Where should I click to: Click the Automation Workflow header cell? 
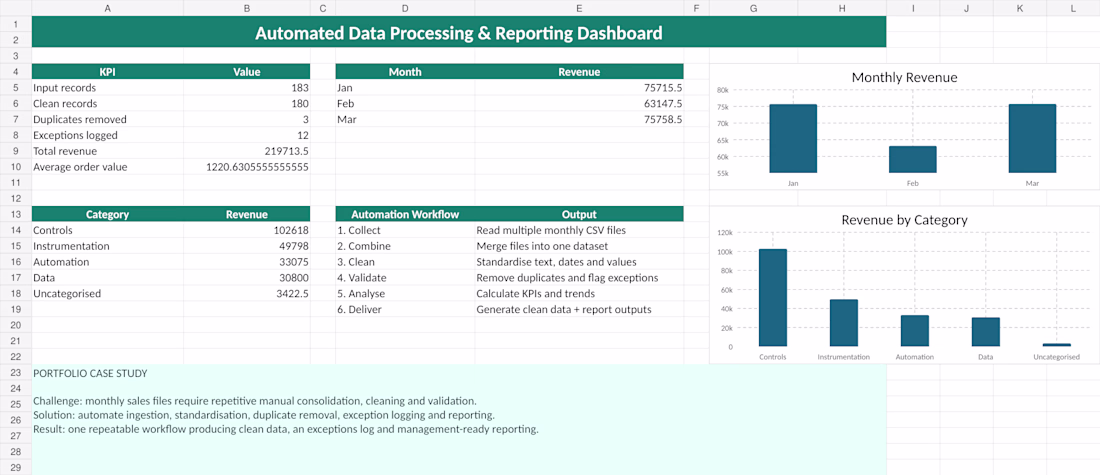(x=405, y=215)
